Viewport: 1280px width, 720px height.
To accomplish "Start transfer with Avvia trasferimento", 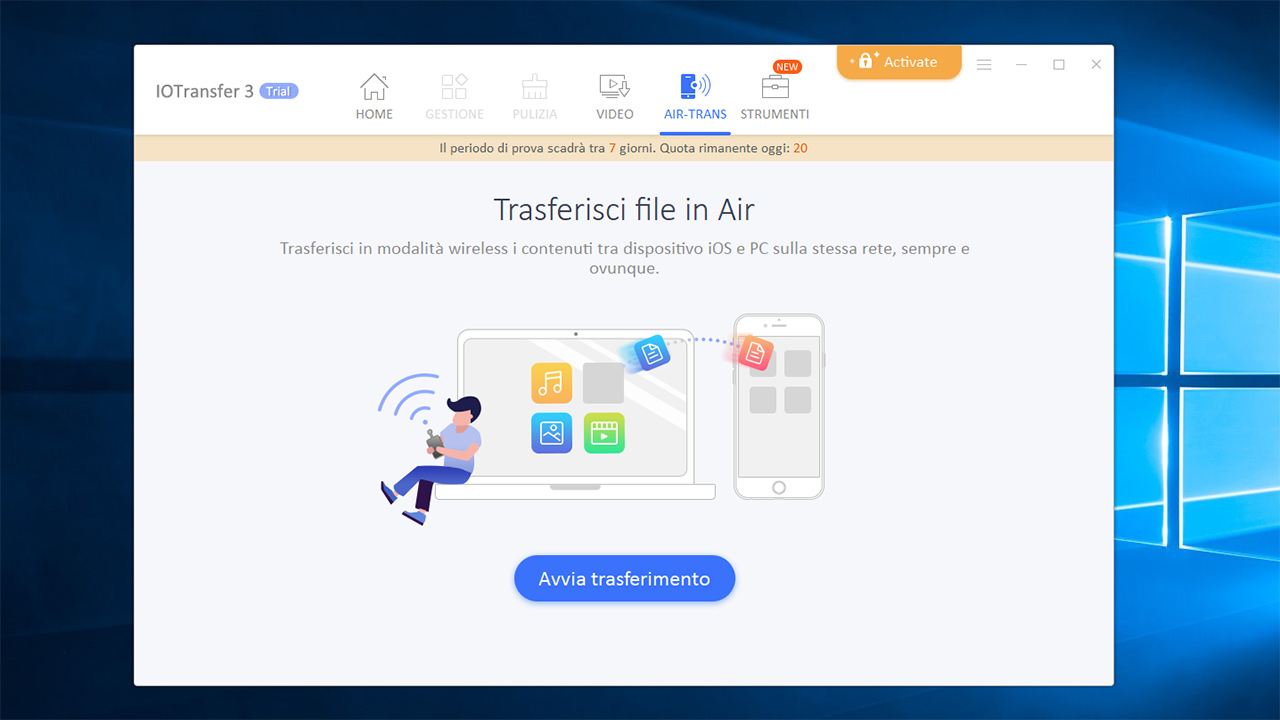I will (625, 578).
